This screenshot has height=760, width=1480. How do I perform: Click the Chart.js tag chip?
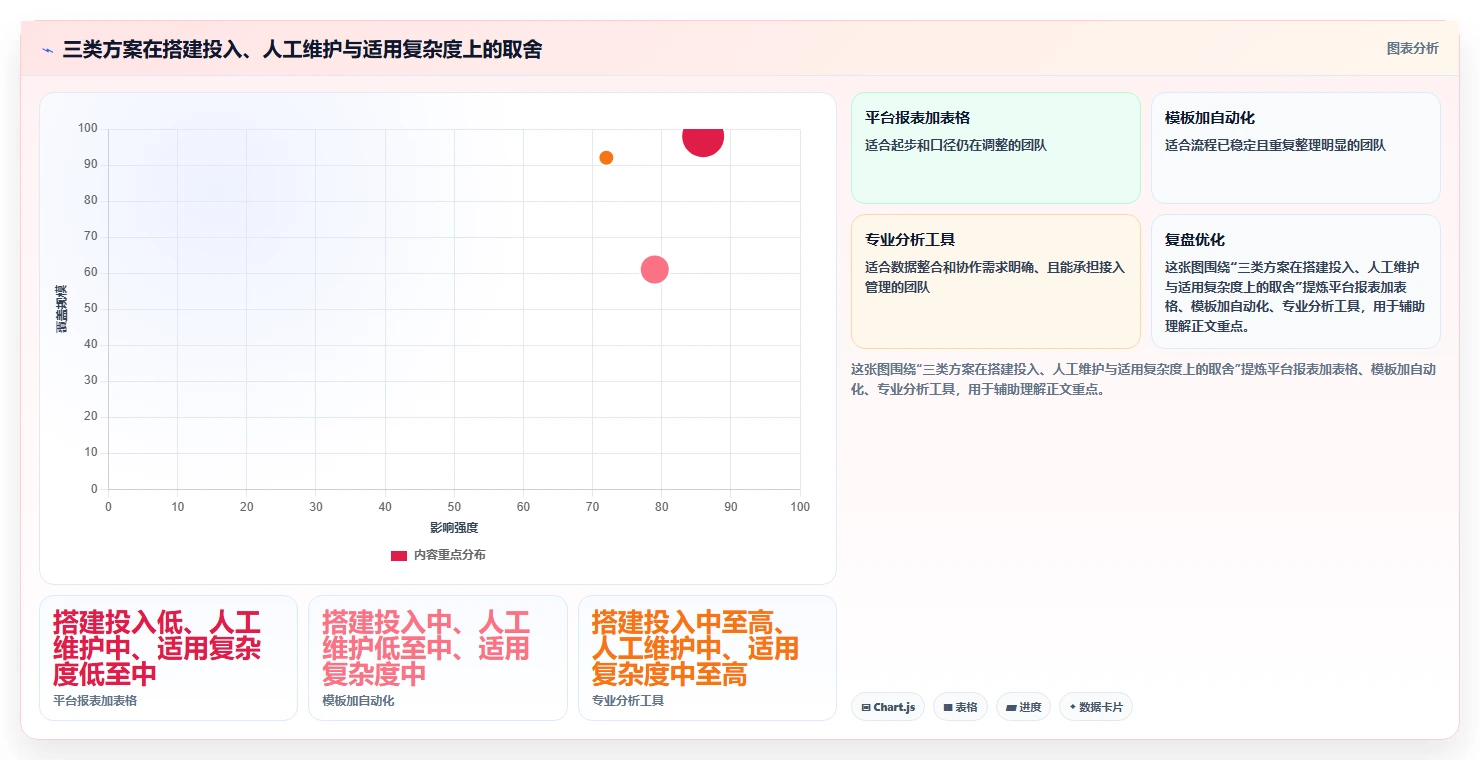point(888,707)
